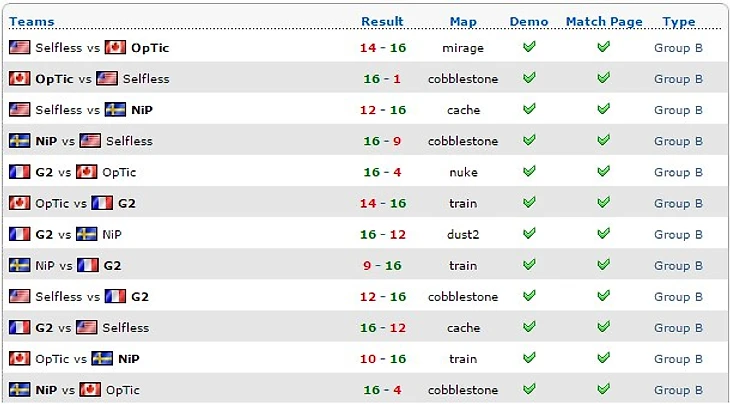Open match page for Selfless vs G2 cobblestone
Screen dimensions: 730x404
pos(604,295)
